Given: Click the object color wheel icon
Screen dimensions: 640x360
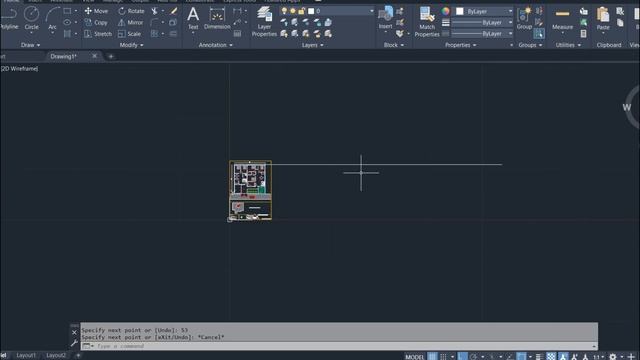Looking at the screenshot, I should pyautogui.click(x=445, y=11).
